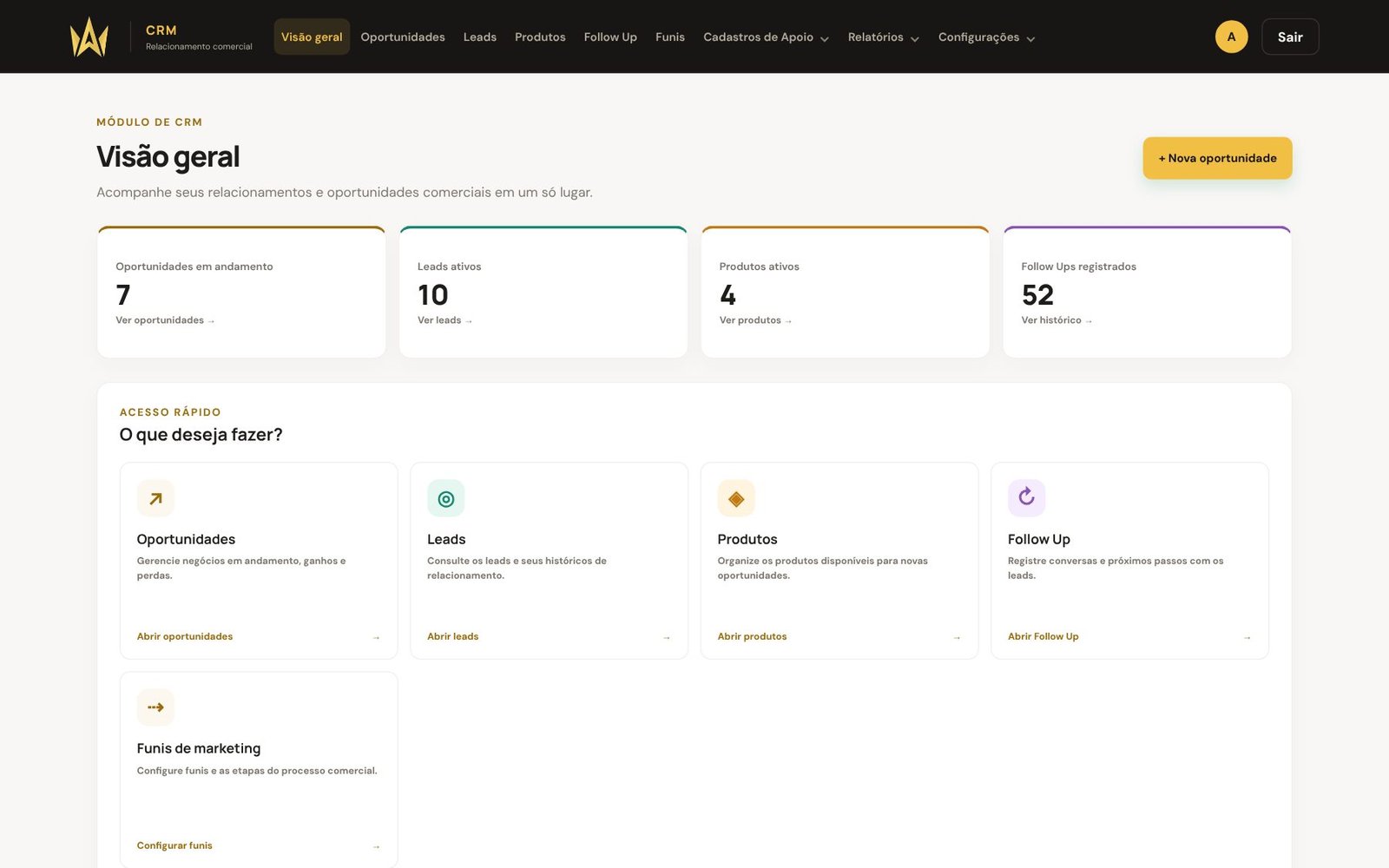Image resolution: width=1389 pixels, height=868 pixels.
Task: Click arrow icon beside Abrir produtos
Action: (x=957, y=637)
